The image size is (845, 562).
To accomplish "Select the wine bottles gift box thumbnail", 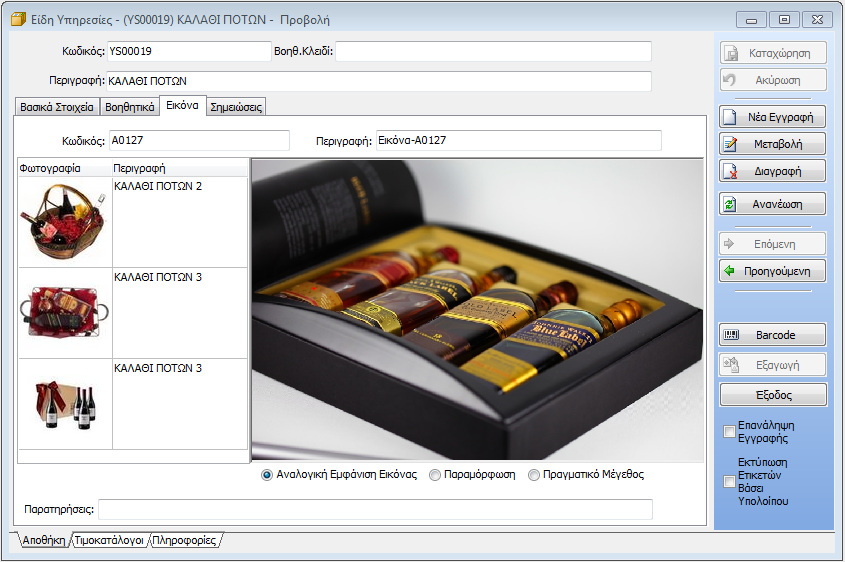I will pos(65,404).
